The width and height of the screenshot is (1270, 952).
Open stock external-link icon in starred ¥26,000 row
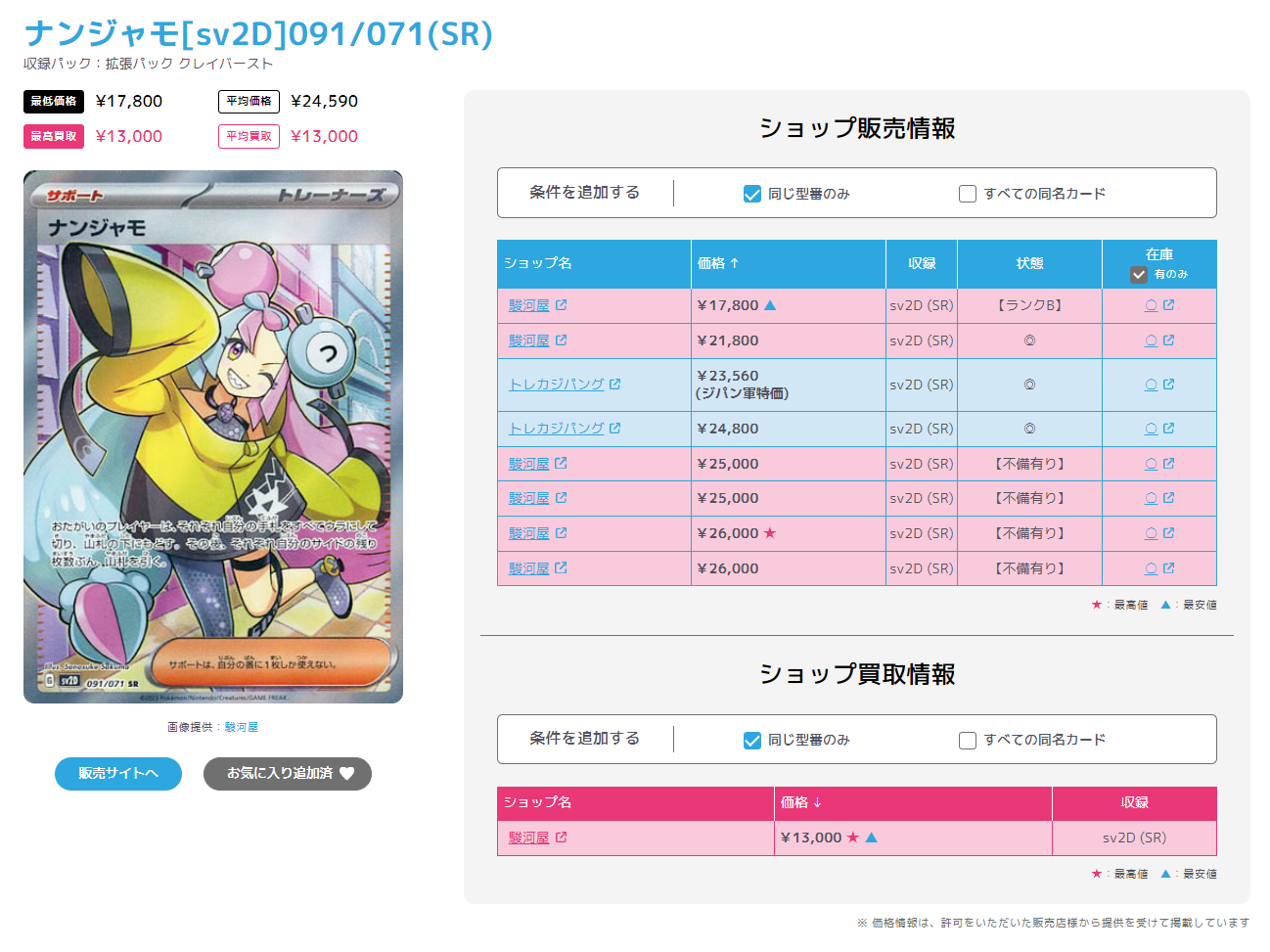(1168, 533)
